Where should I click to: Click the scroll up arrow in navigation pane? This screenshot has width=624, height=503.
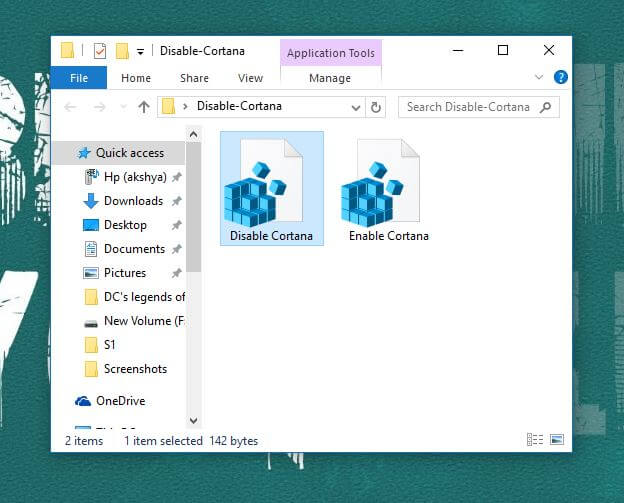tap(193, 135)
